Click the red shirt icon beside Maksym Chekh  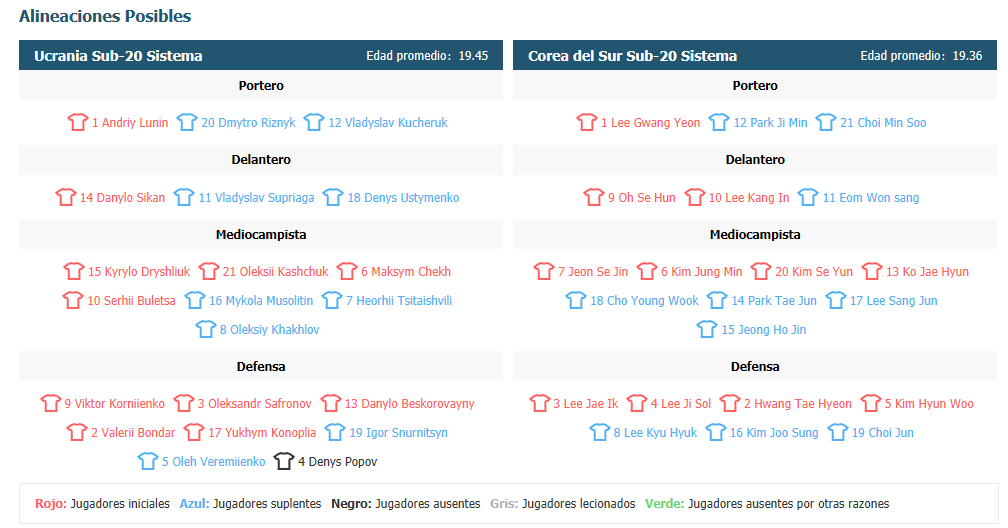tap(346, 271)
